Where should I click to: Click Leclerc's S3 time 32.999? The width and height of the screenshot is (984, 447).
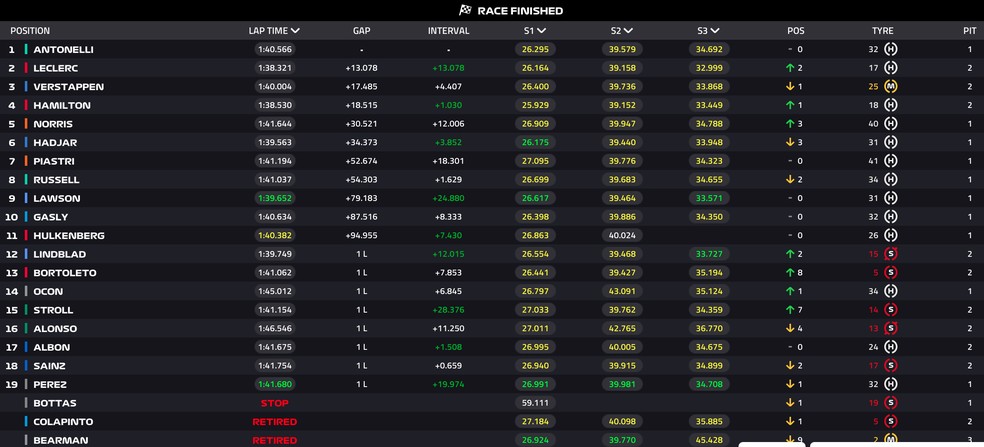709,68
